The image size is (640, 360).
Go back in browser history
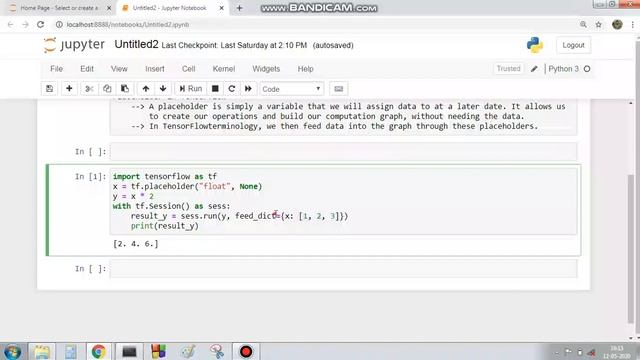pos(11,24)
